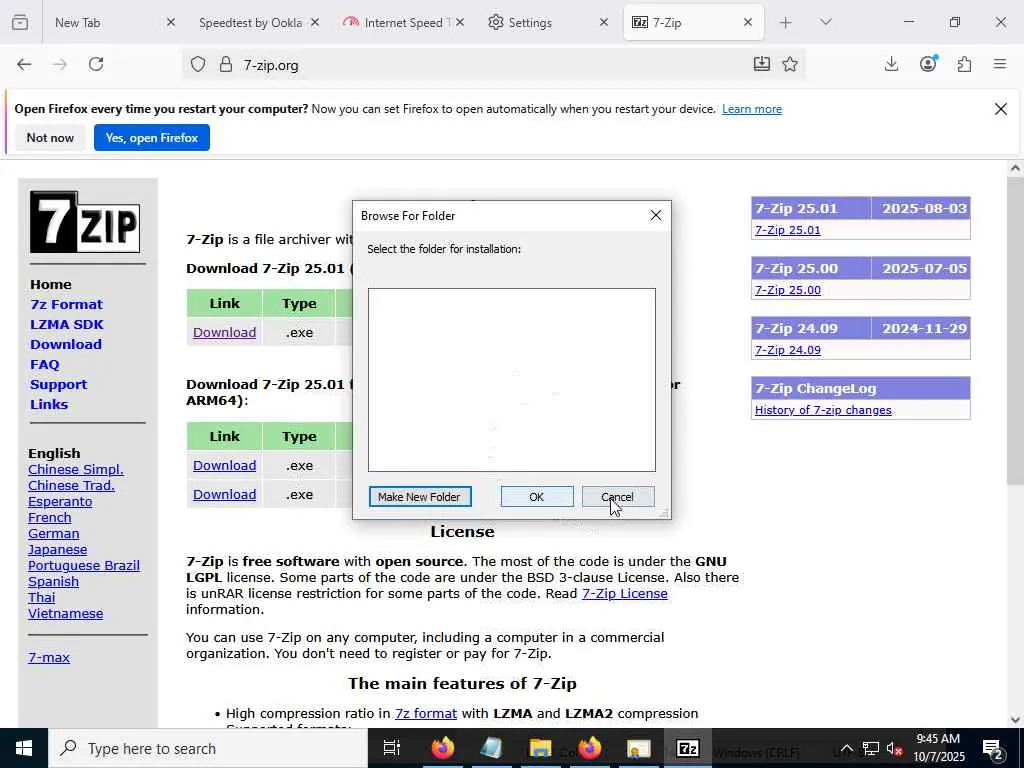Open a new tab with plus button
The height and width of the screenshot is (768, 1024).
point(786,22)
